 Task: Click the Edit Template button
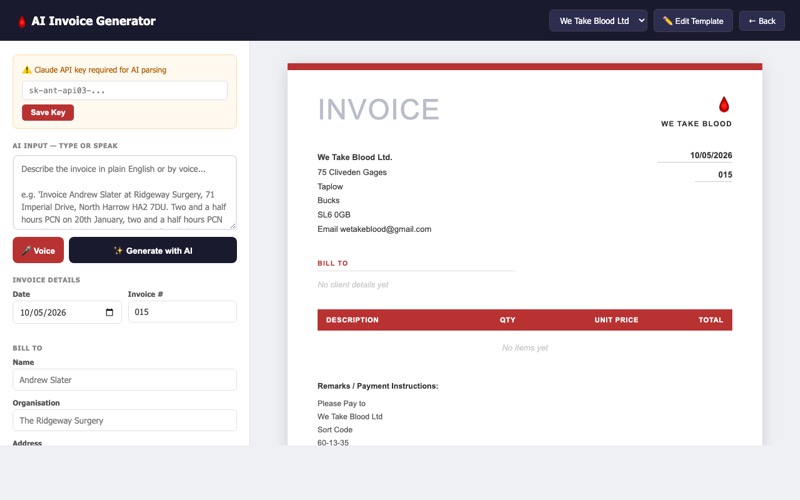[693, 21]
